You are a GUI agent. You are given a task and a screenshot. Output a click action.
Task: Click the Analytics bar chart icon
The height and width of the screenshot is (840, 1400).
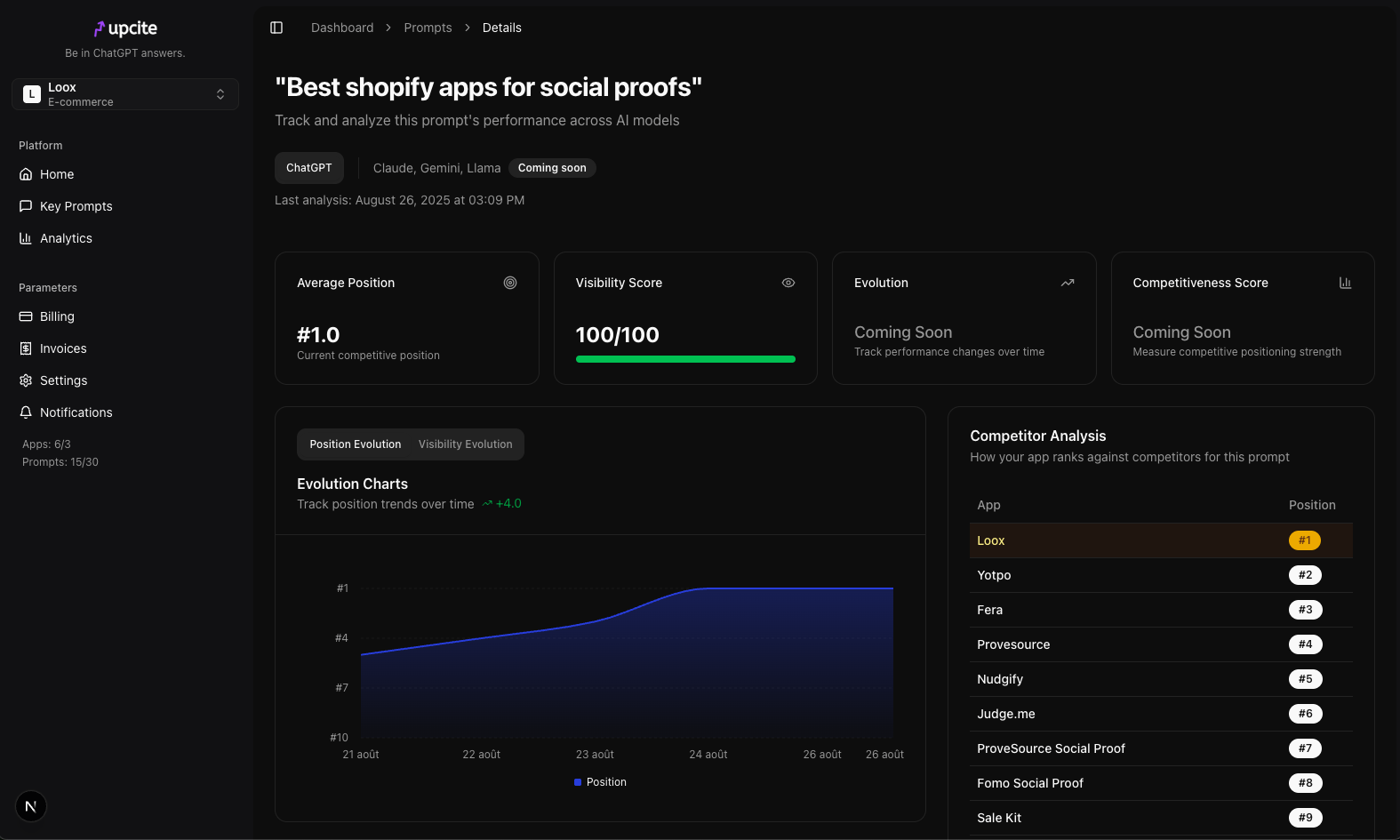(26, 238)
